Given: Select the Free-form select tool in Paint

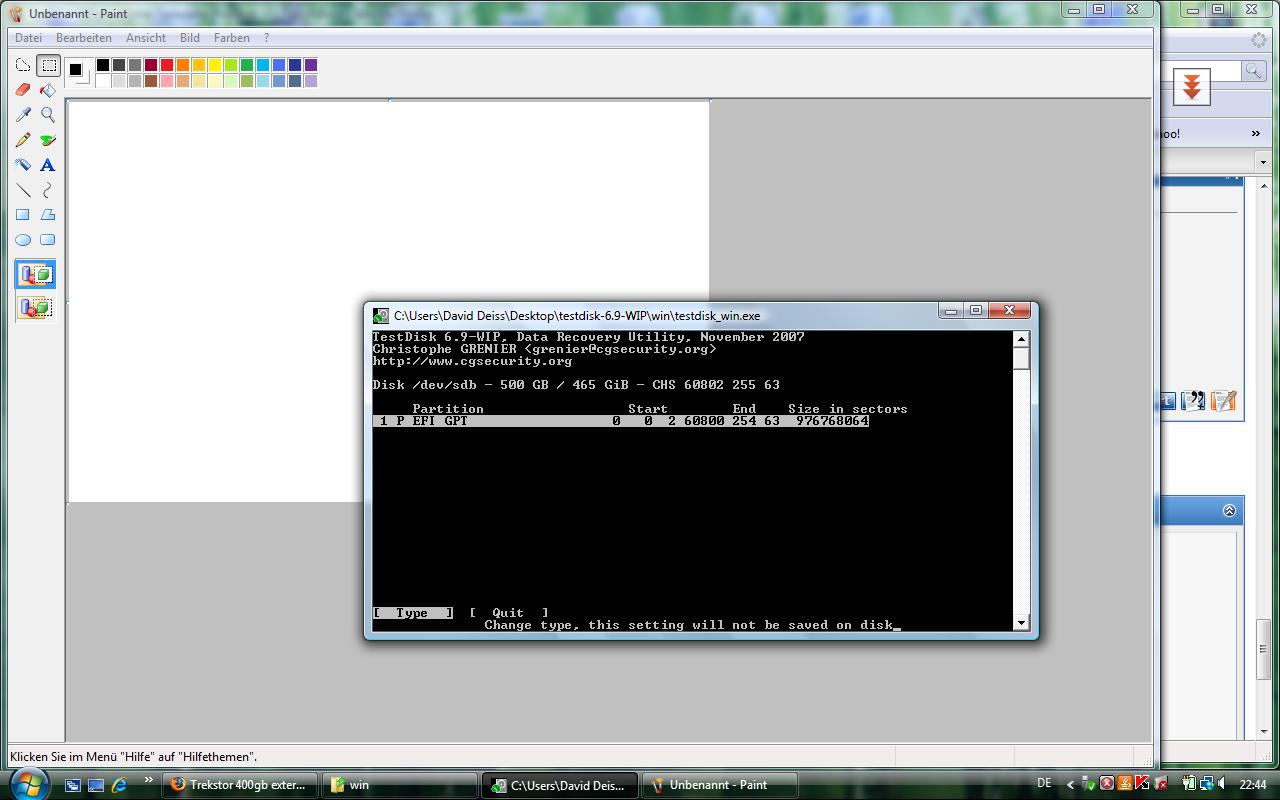Looking at the screenshot, I should pyautogui.click(x=23, y=66).
